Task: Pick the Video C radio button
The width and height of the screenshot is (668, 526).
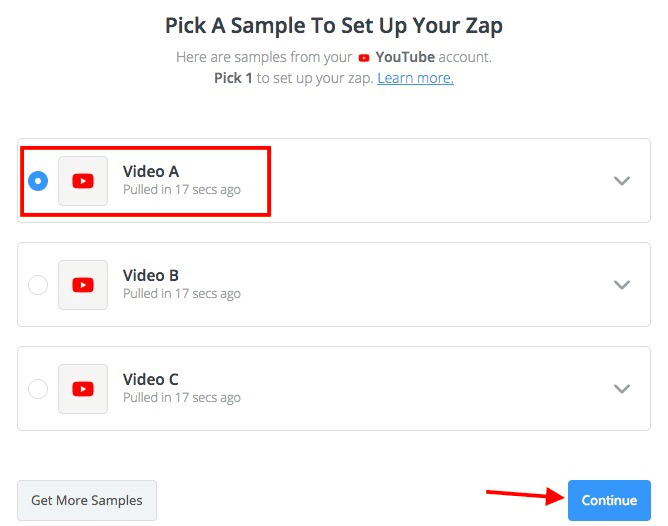Action: (38, 389)
